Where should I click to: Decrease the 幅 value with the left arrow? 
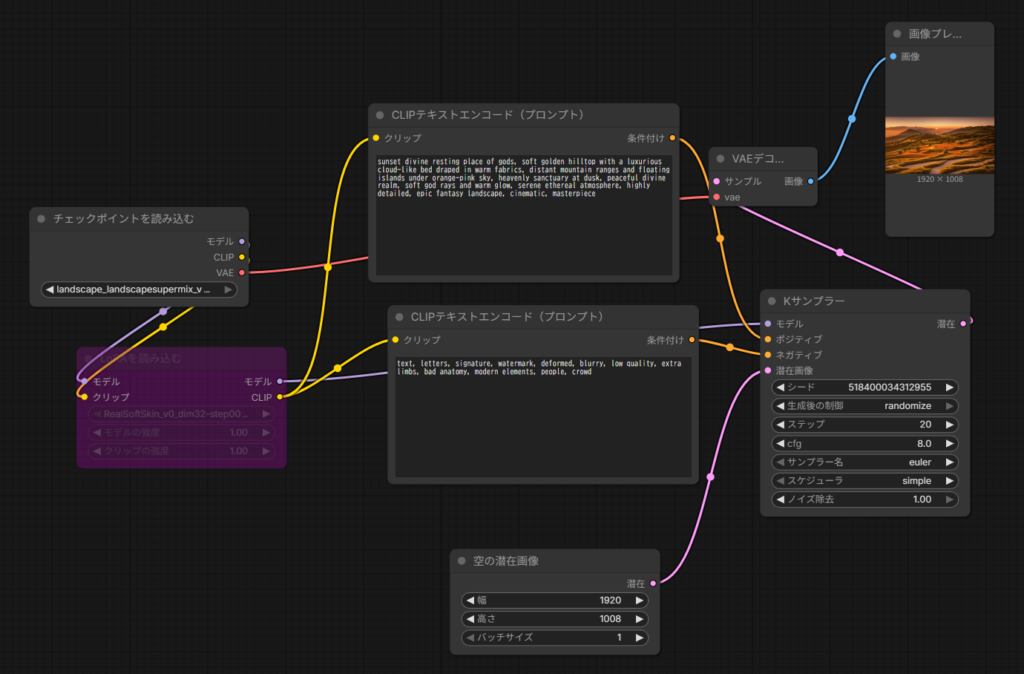469,601
